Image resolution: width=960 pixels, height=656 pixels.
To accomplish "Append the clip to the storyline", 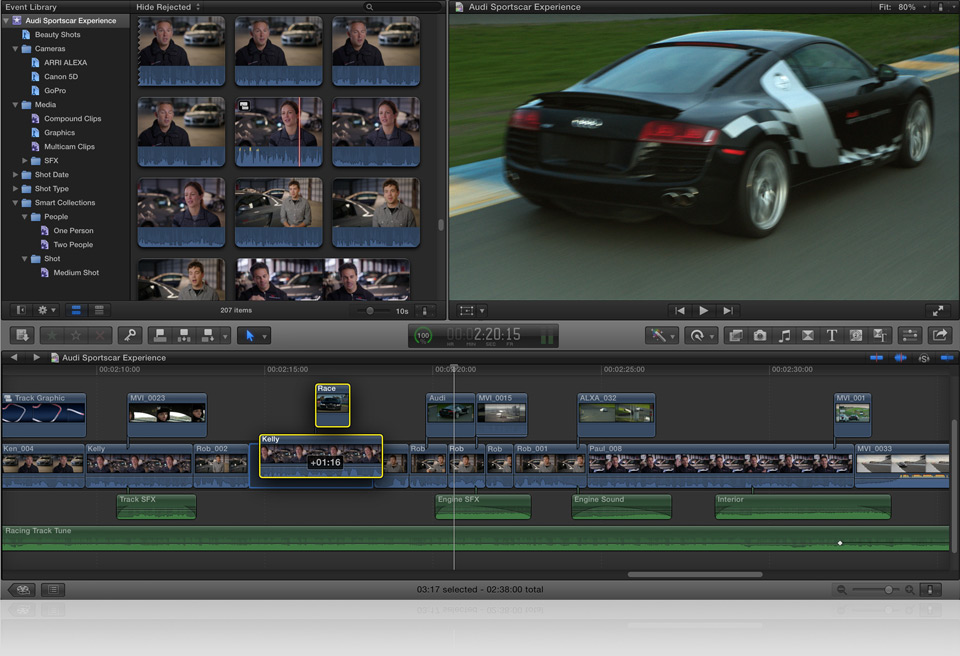I will click(208, 336).
